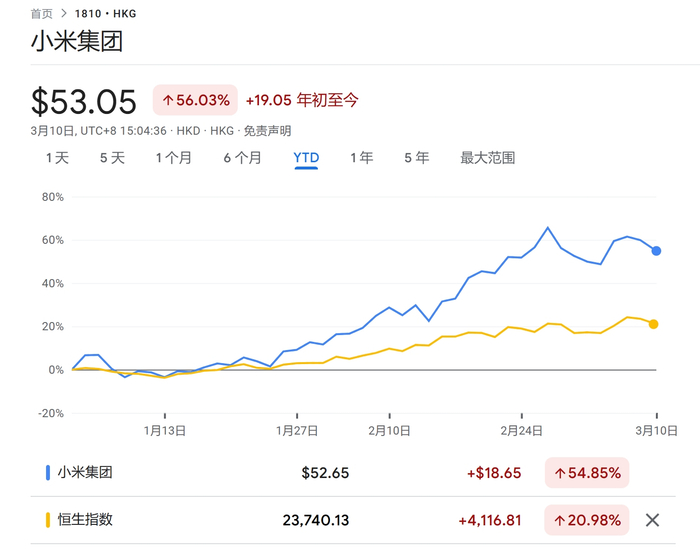Click the 1810 · HKG breadcrumb

pyautogui.click(x=105, y=14)
